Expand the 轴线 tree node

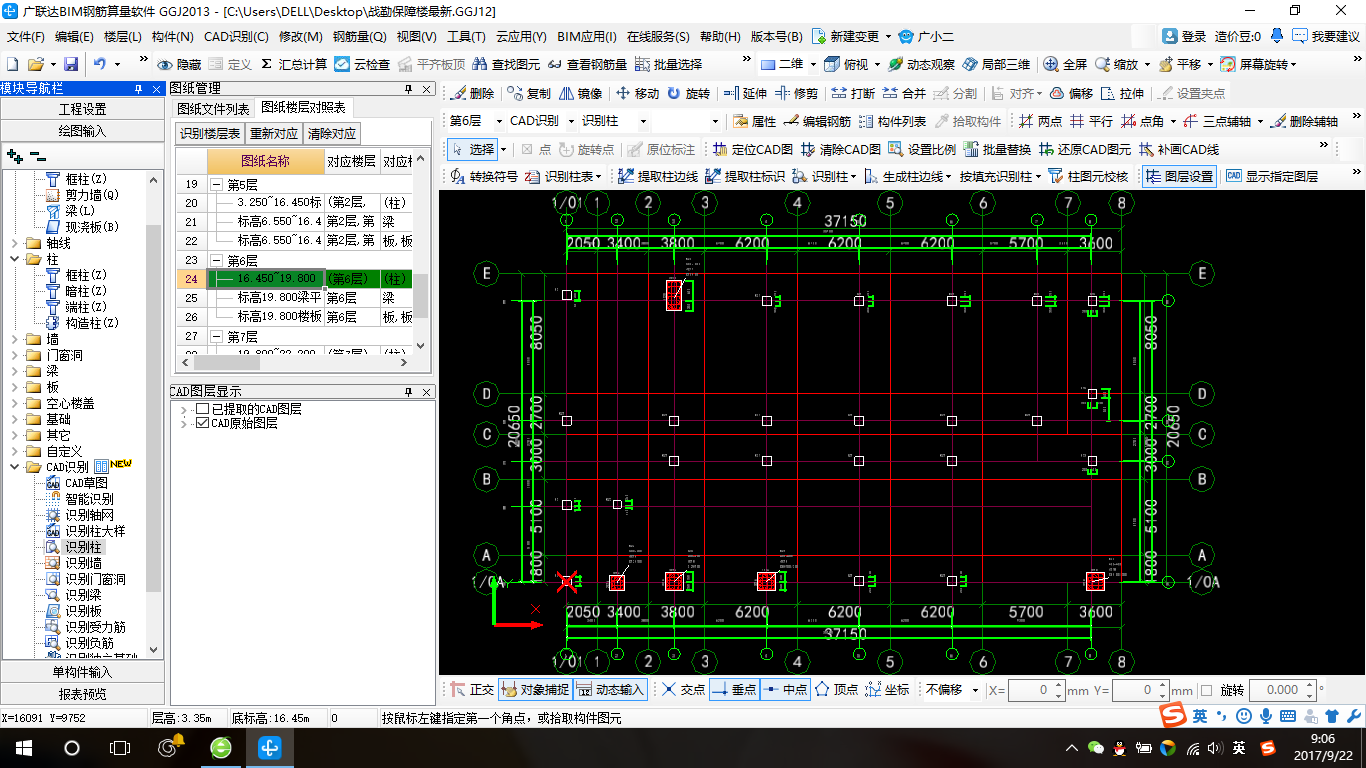click(x=13, y=243)
